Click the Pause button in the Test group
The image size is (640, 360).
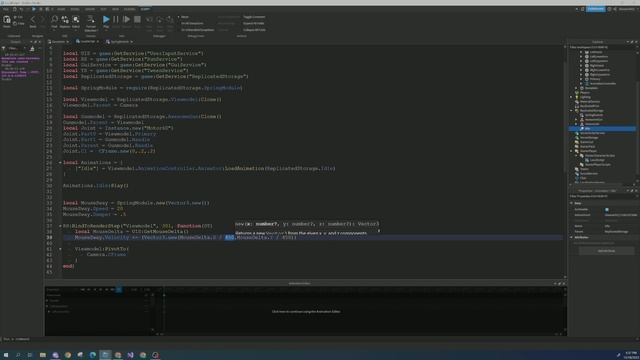[116, 19]
